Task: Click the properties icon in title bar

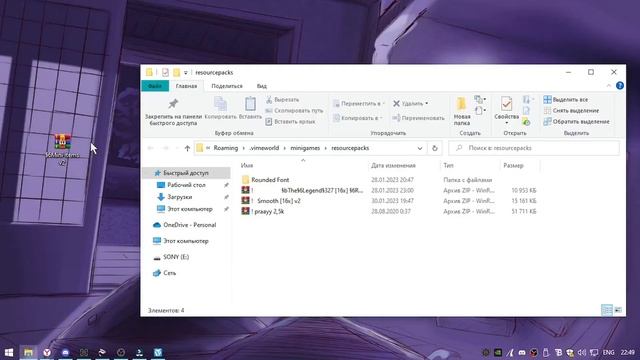Action: click(165, 72)
